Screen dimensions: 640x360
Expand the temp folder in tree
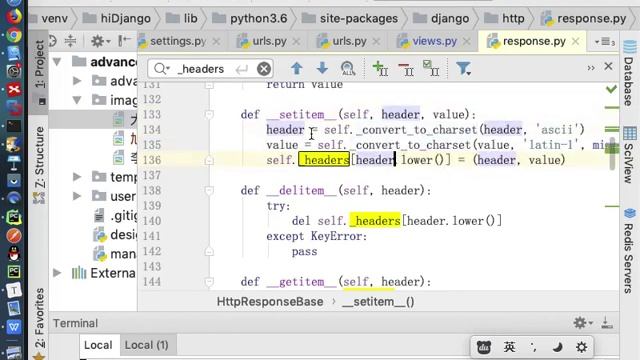pyautogui.click(x=77, y=177)
